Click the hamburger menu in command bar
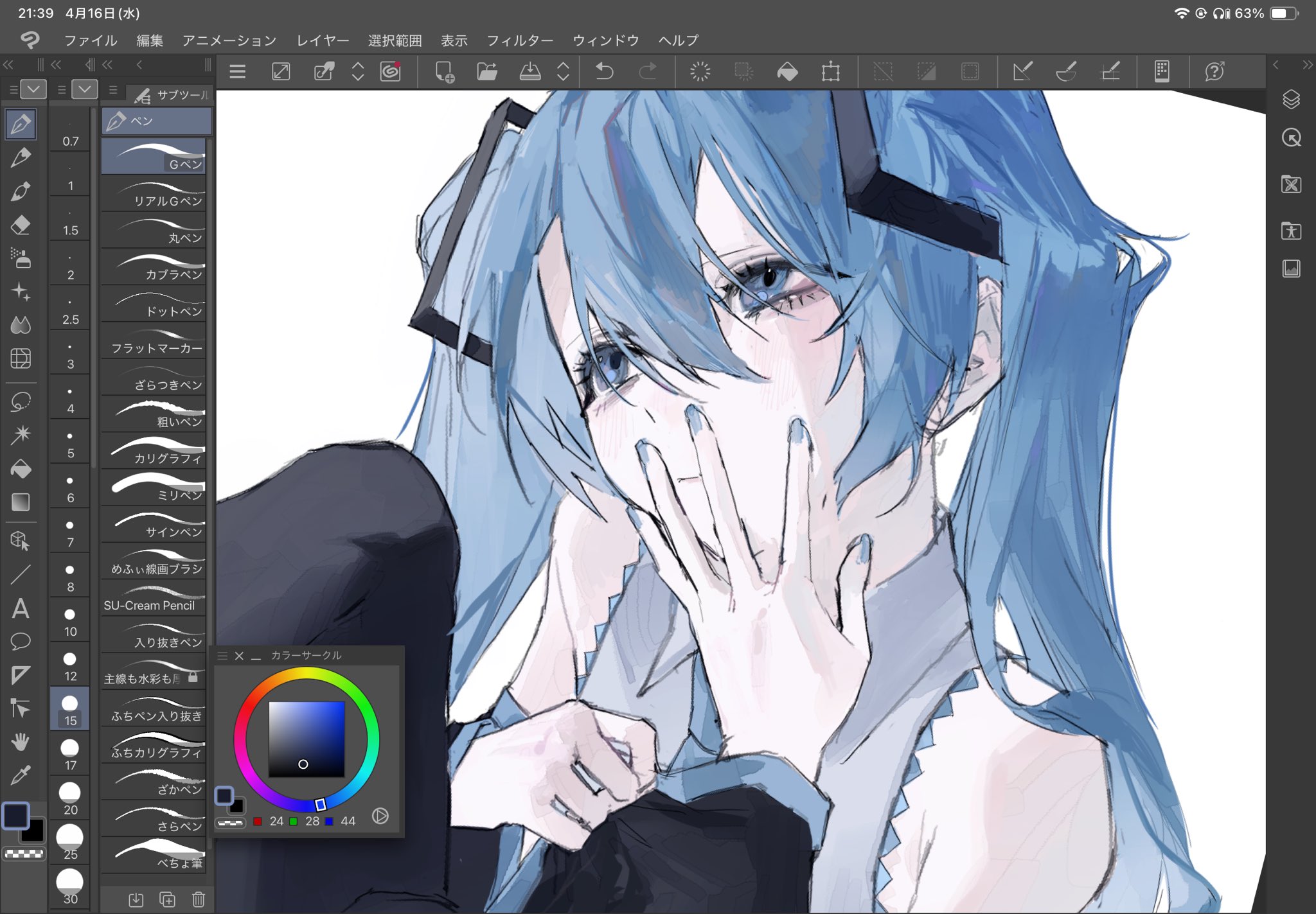This screenshot has width=1316, height=914. point(237,71)
